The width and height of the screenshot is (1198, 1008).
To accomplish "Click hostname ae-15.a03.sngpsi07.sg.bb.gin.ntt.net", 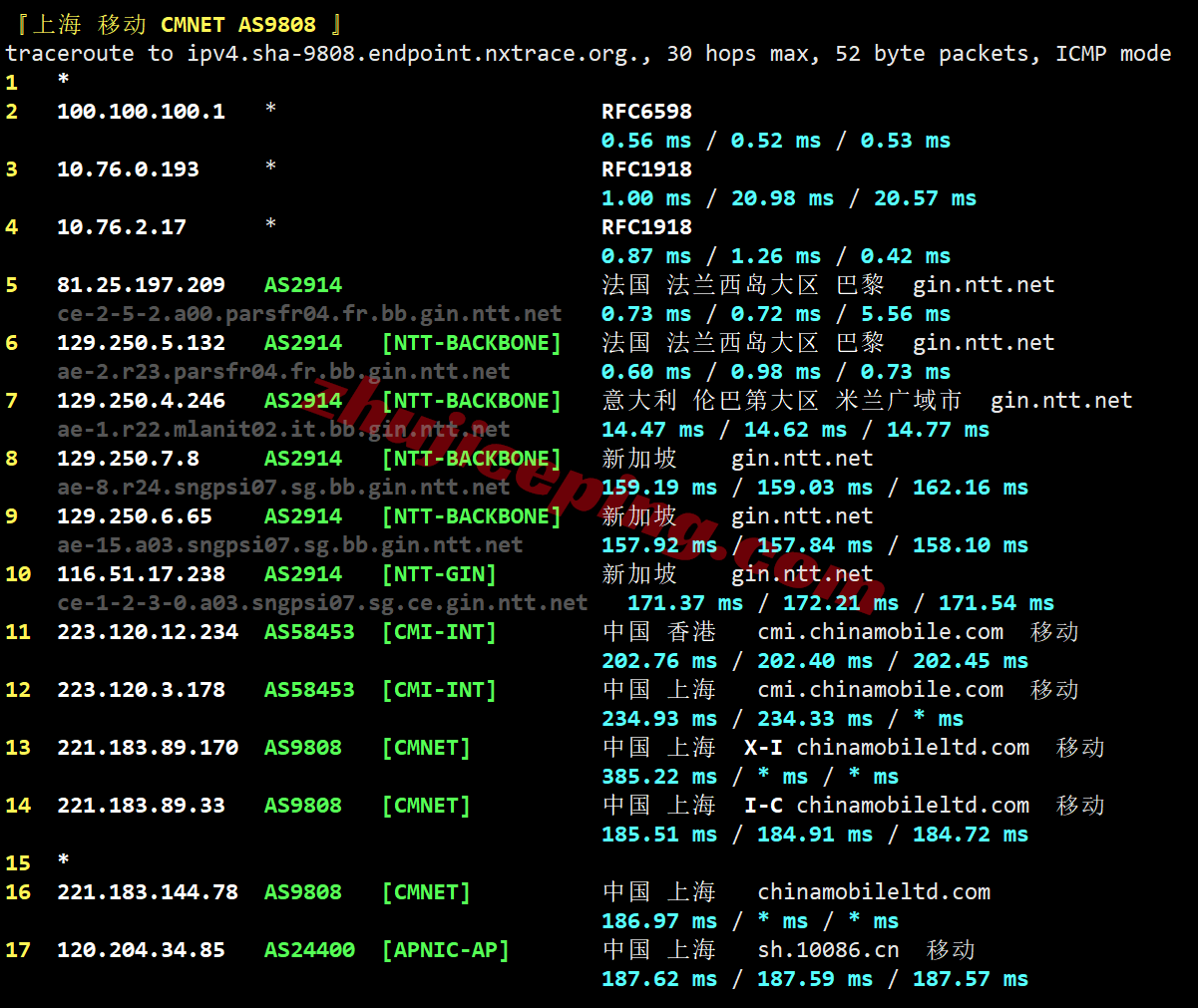I will pos(289,545).
